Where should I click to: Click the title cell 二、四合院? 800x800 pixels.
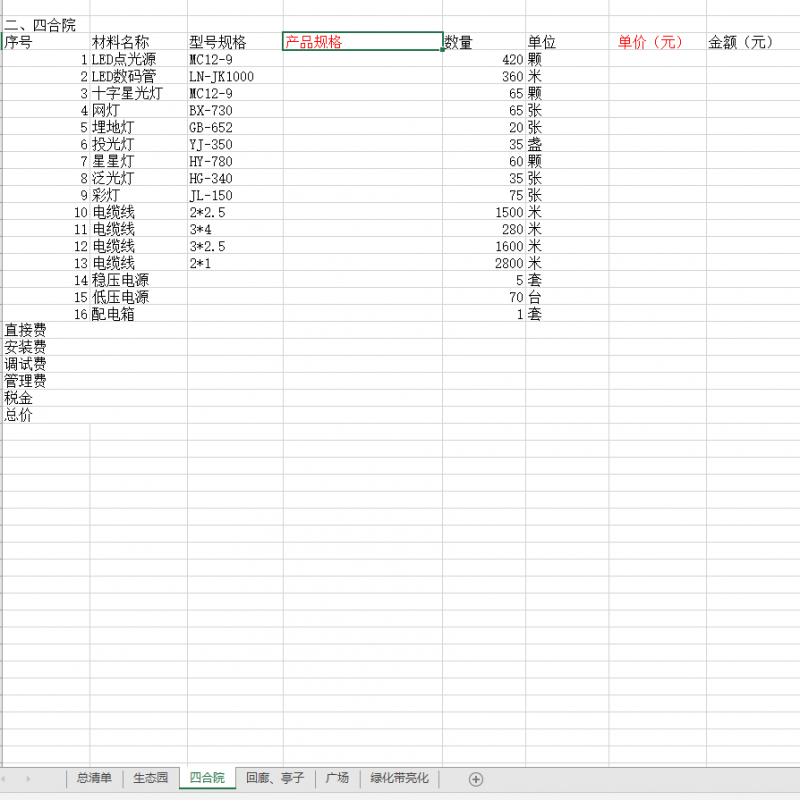pyautogui.click(x=40, y=25)
